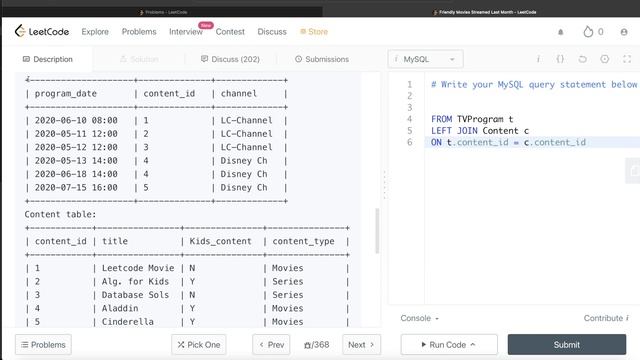Open the Interview nav item
The height and width of the screenshot is (360, 640).
(x=186, y=32)
